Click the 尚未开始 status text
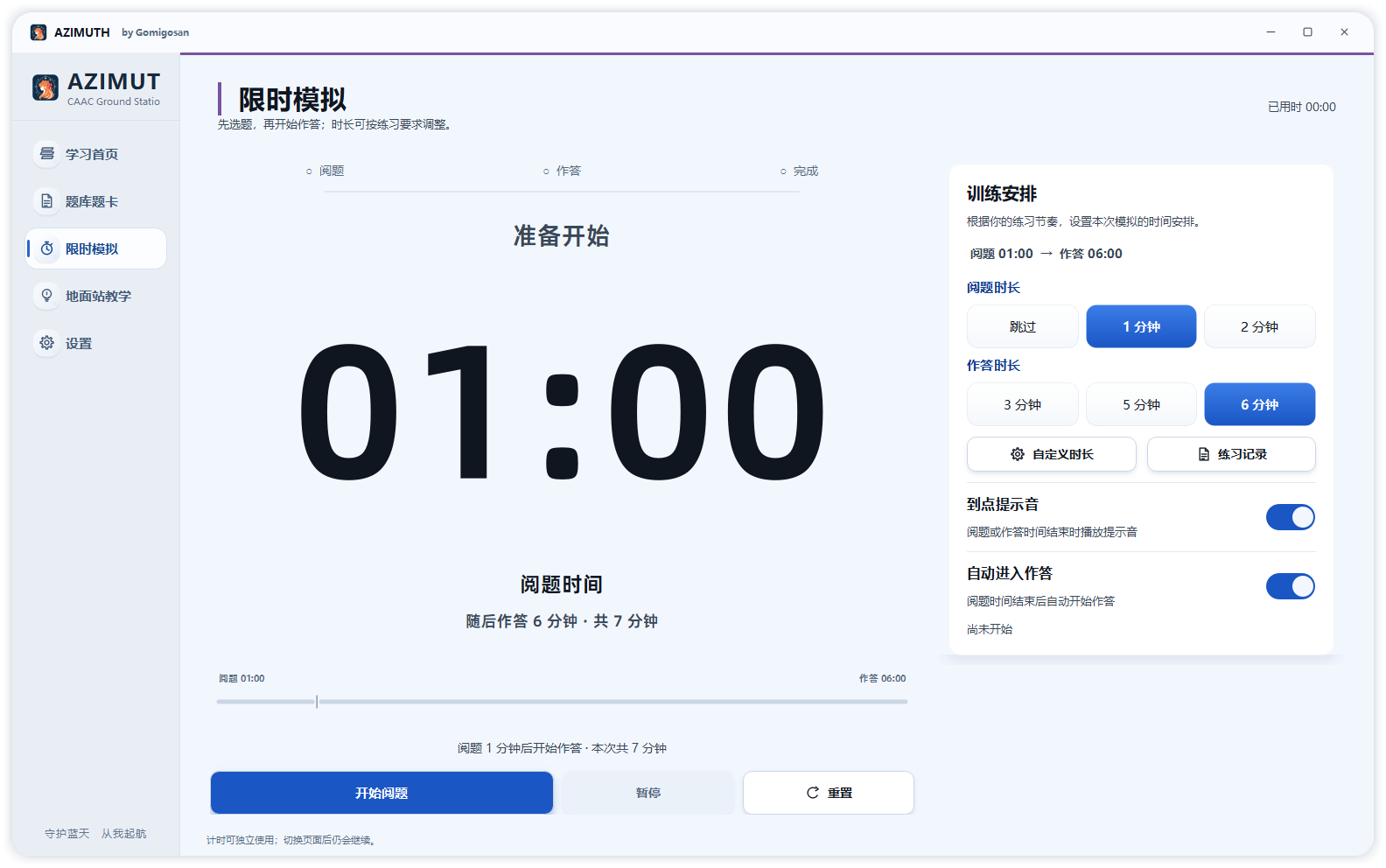The width and height of the screenshot is (1386, 868). click(990, 629)
